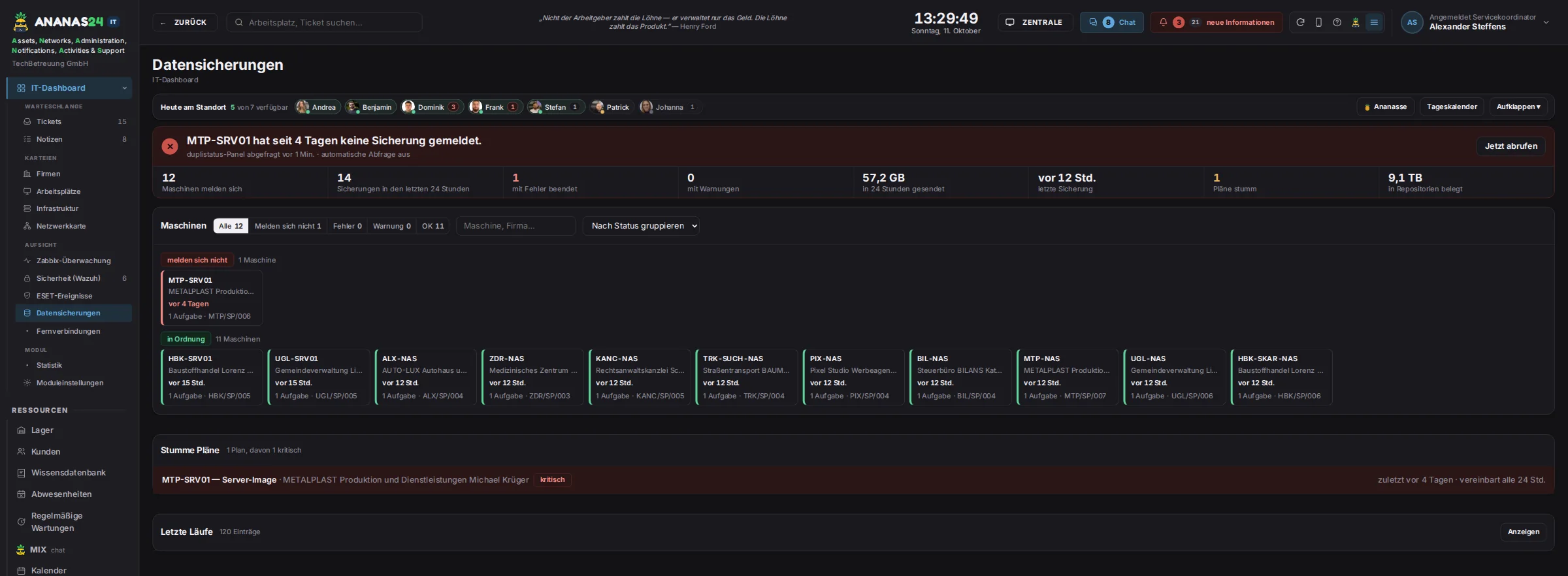
Task: Filter machines by Fehler 0
Action: [x=347, y=226]
